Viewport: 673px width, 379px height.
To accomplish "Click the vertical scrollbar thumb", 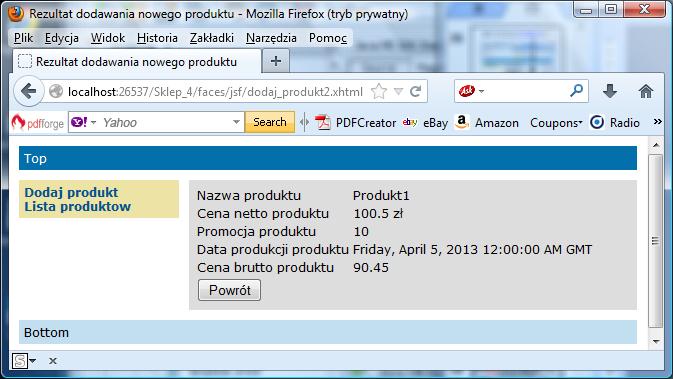I will [655, 241].
